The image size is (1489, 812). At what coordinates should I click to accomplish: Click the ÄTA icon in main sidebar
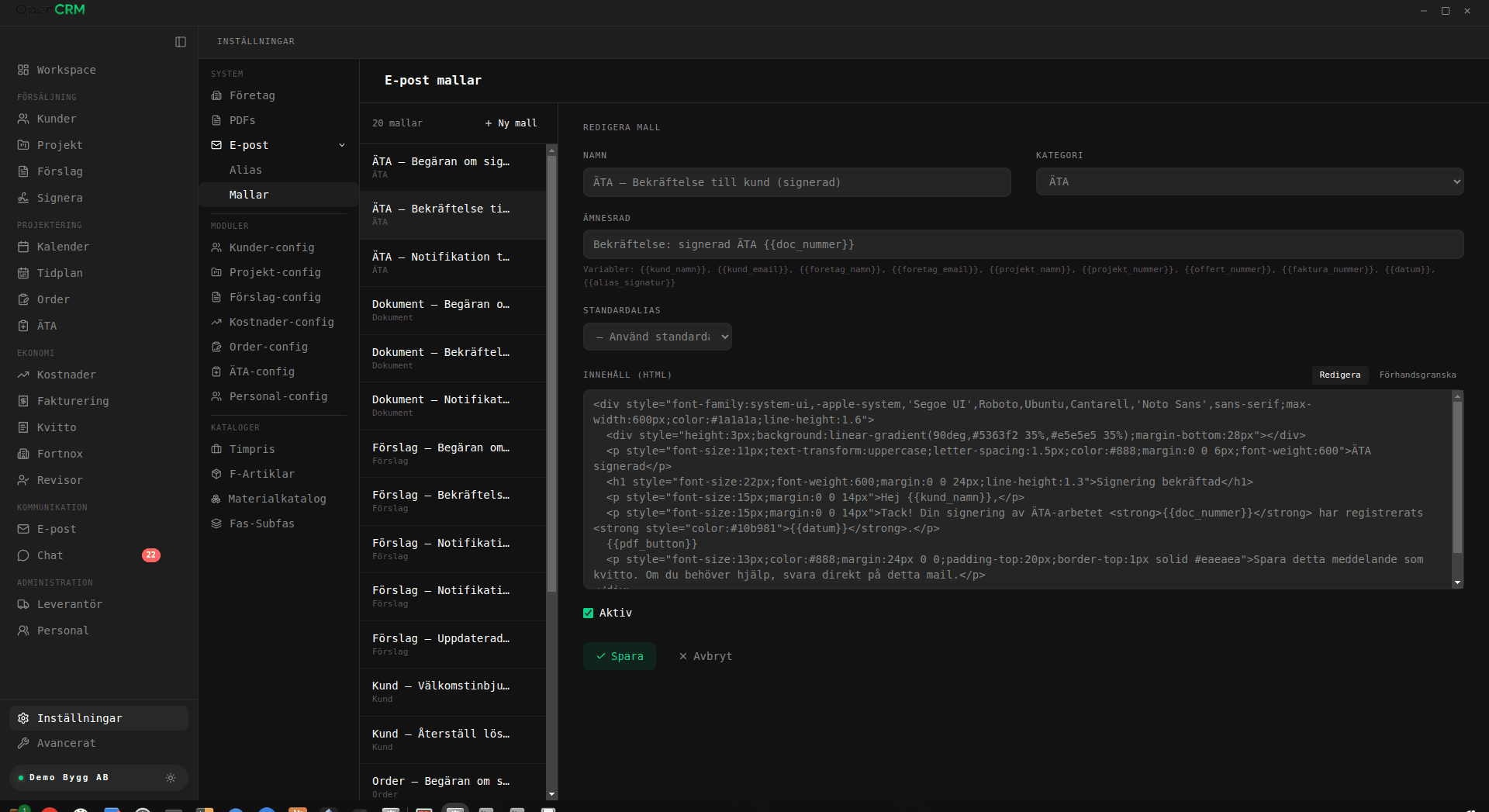(x=23, y=326)
